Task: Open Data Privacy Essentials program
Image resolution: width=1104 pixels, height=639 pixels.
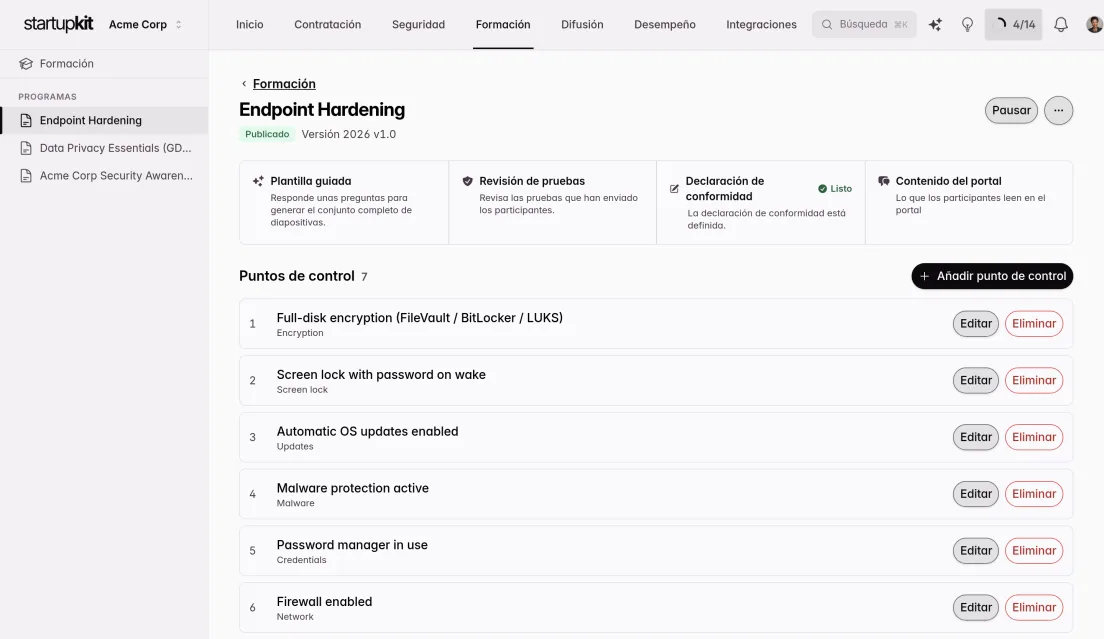Action: coord(104,148)
